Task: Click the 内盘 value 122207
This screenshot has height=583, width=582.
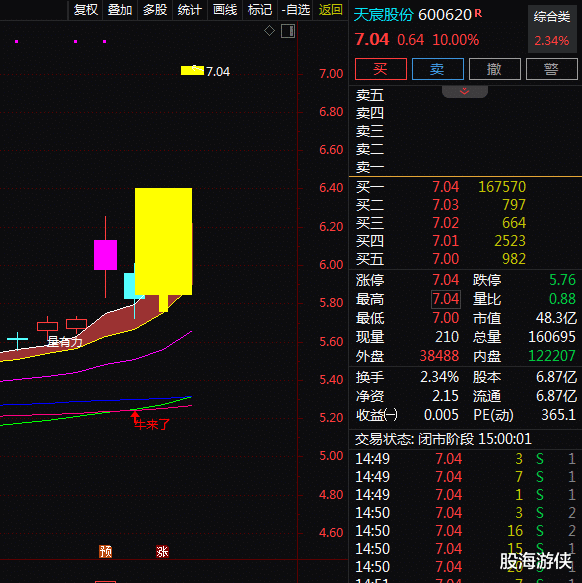Action: click(552, 356)
